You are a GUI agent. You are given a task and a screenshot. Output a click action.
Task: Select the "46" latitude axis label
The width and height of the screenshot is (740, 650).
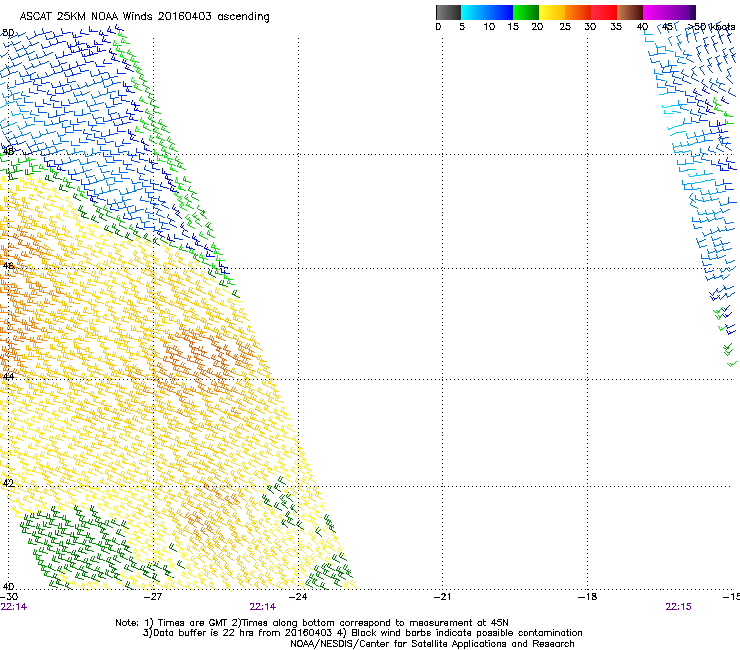point(8,266)
